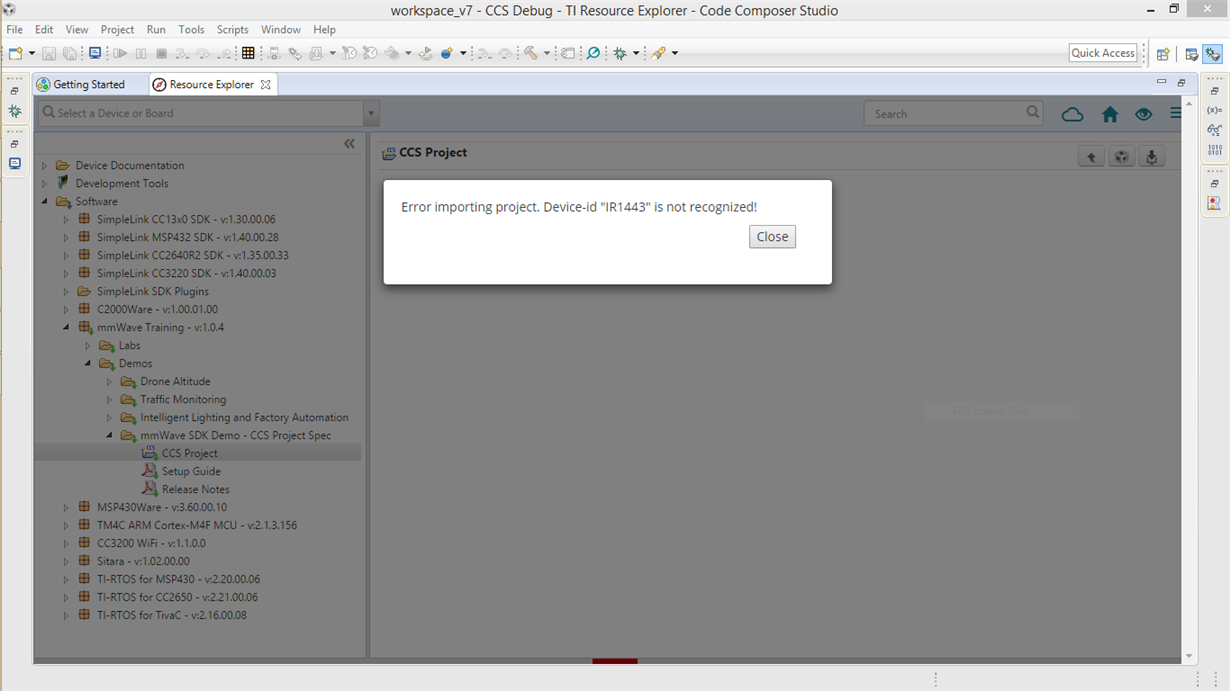
Task: Open the Registers view binary icon
Action: coord(1214,150)
